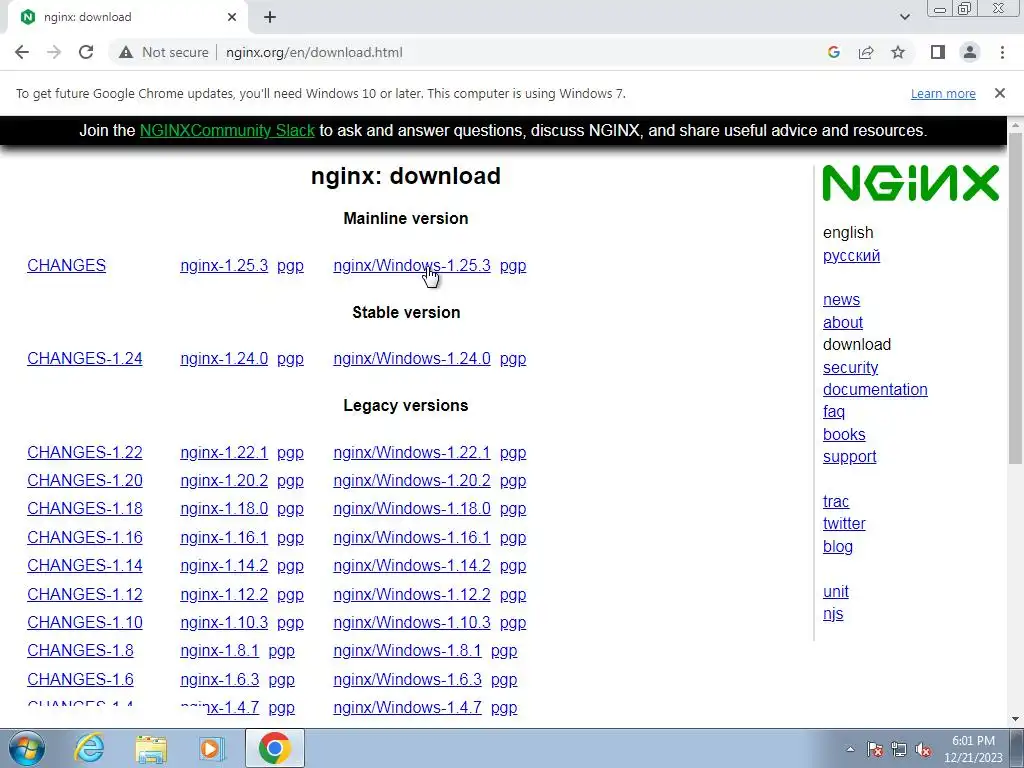The width and height of the screenshot is (1024, 768).
Task: Open Windows Explorer from taskbar
Action: point(151,748)
